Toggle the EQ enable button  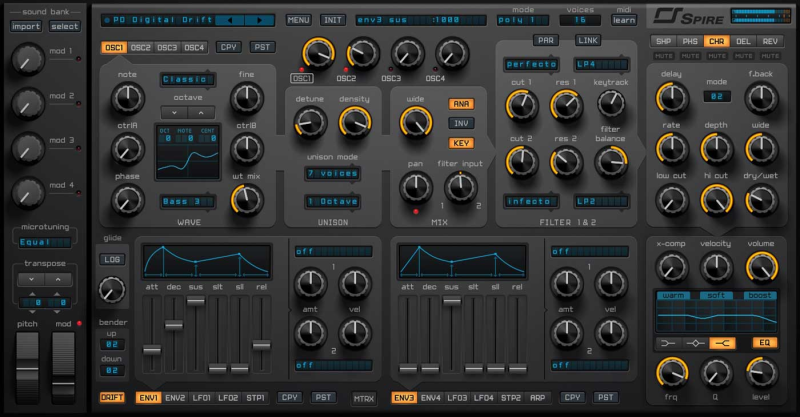[764, 343]
